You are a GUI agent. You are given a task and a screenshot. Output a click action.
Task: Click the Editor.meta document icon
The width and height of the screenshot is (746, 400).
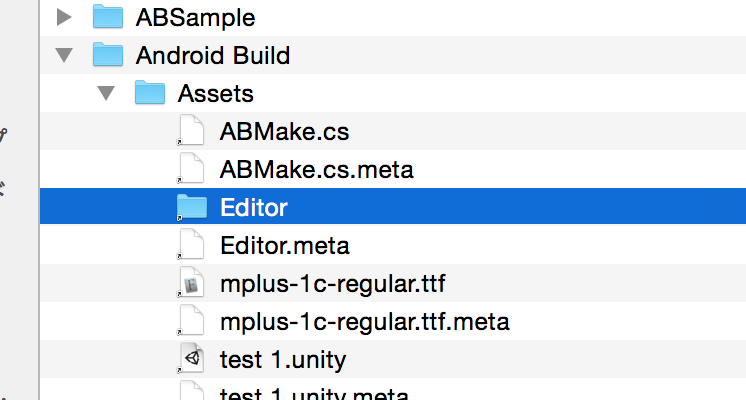[191, 245]
